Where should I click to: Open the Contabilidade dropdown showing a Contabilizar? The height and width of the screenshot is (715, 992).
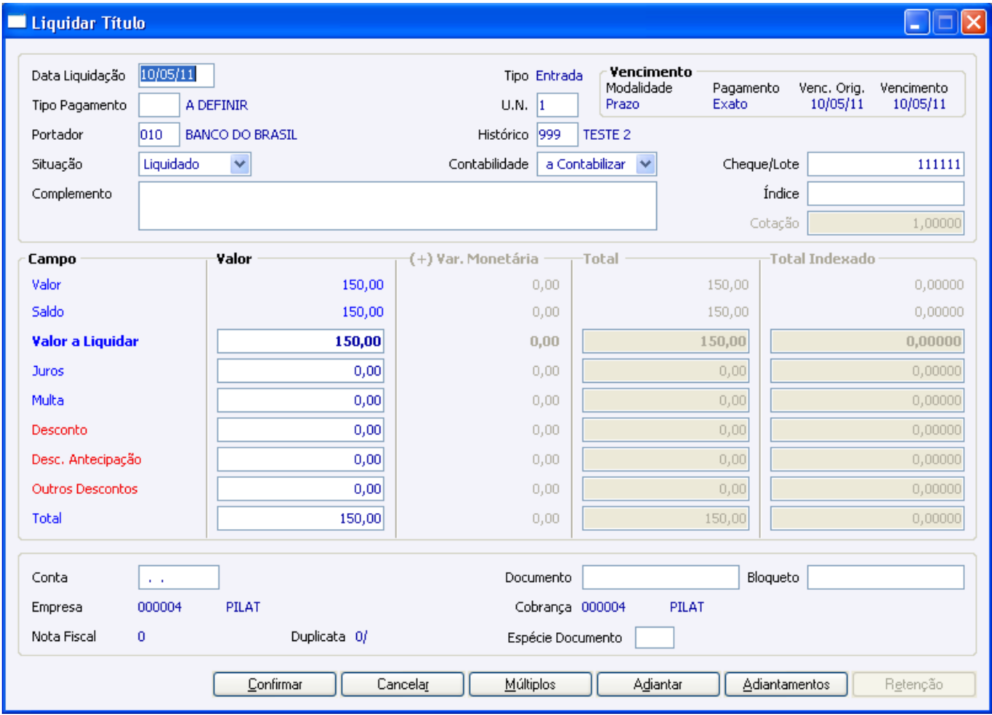[645, 164]
